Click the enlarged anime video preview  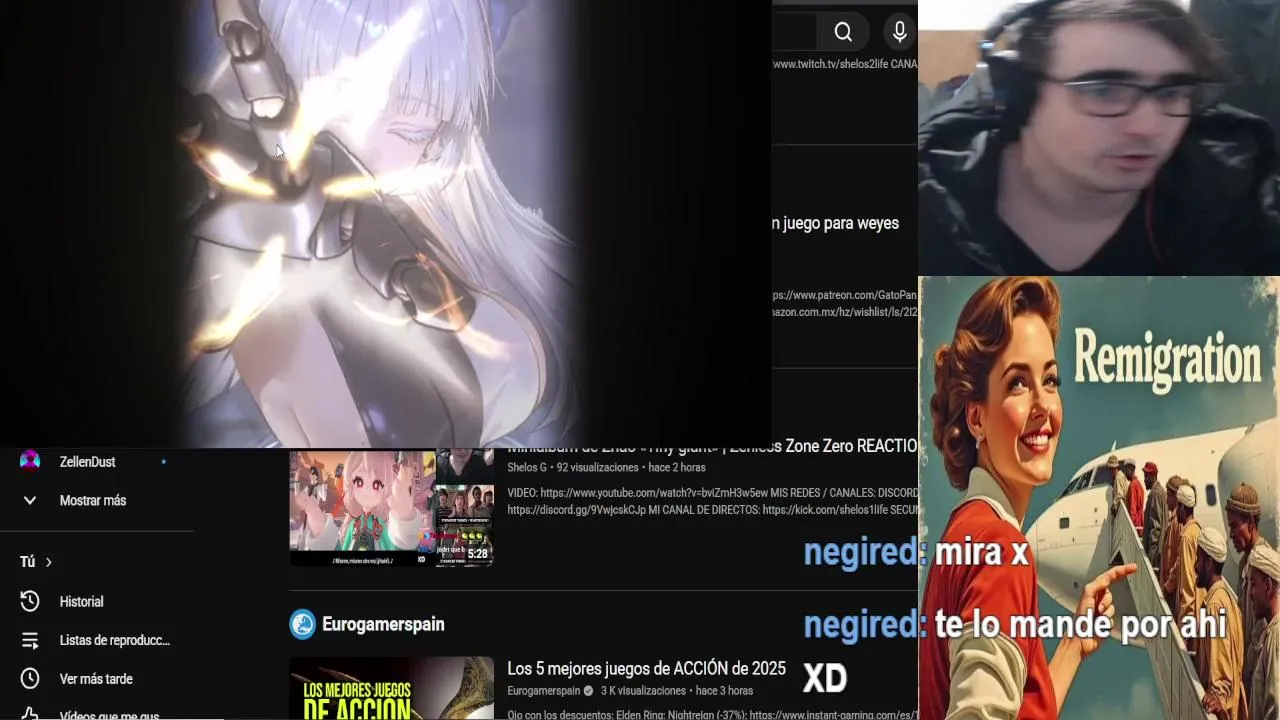coord(386,223)
